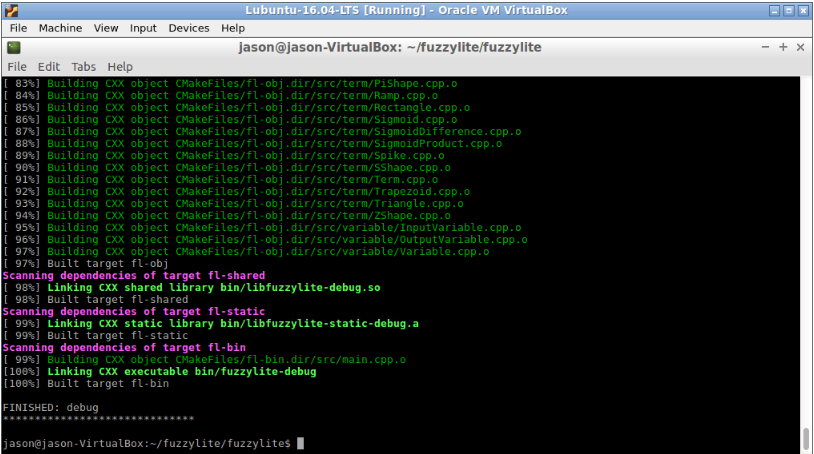Screen dimensions: 814x454
Task: Click the 'Linking CXX shared library' line
Action: tap(192, 287)
